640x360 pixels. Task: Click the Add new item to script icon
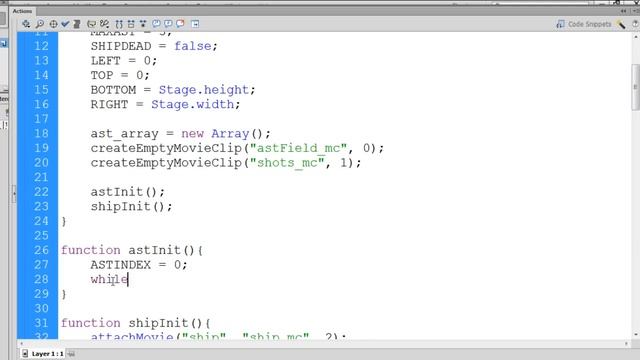point(26,24)
